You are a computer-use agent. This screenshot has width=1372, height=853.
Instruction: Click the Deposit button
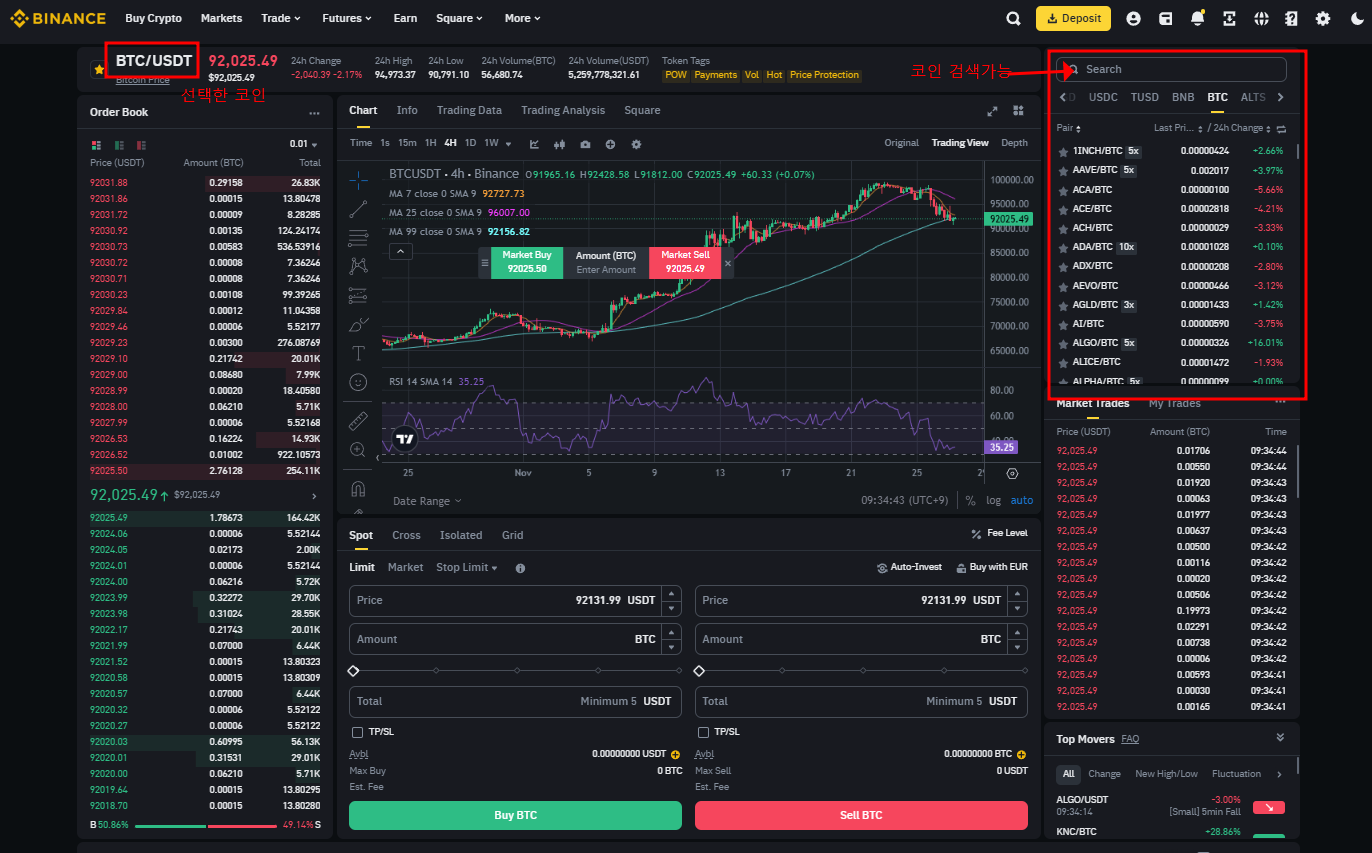tap(1074, 18)
